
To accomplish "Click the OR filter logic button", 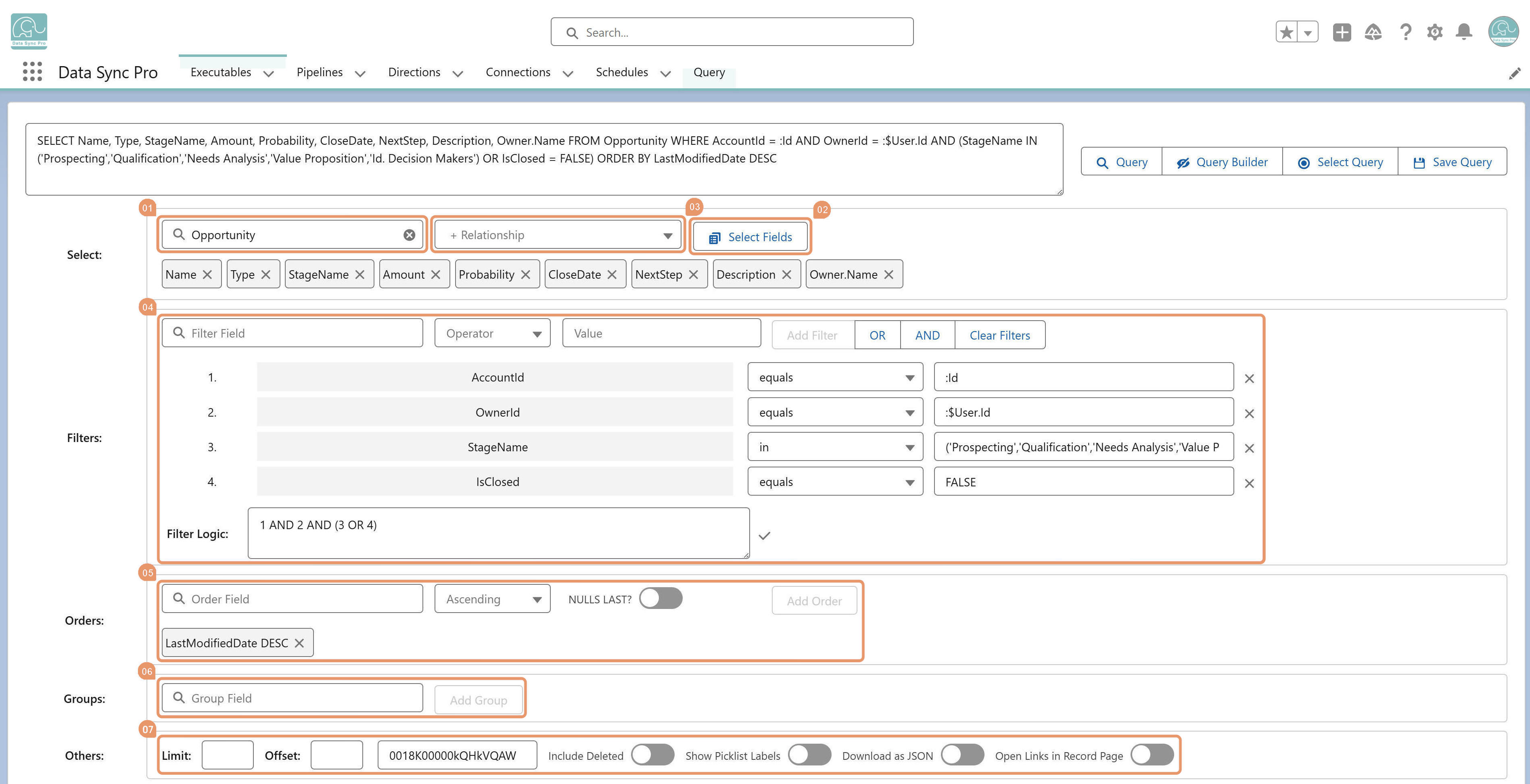I will click(x=877, y=335).
